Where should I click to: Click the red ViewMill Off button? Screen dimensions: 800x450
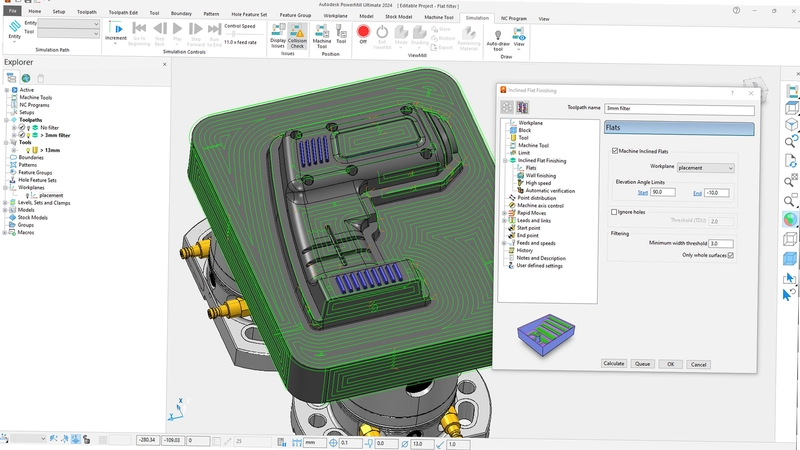[363, 32]
